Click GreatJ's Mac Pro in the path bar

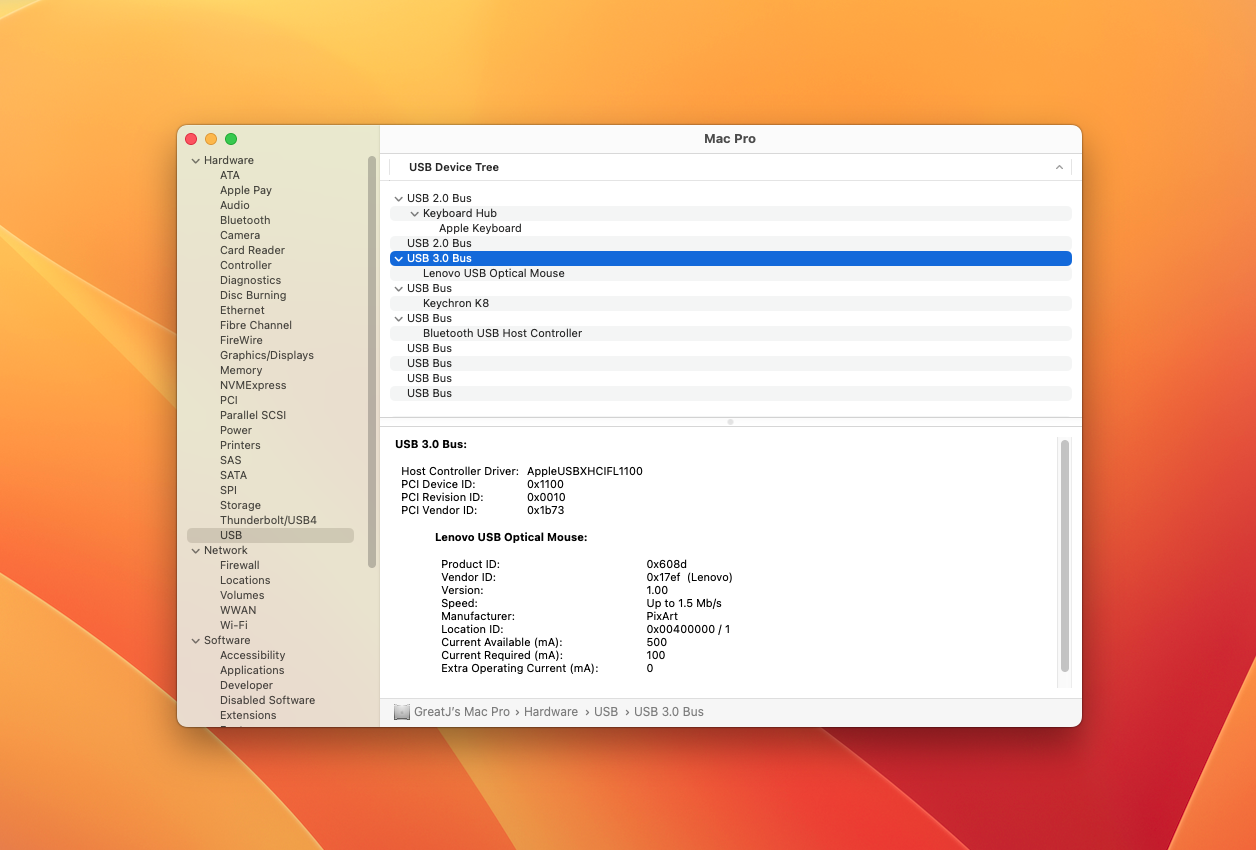point(462,712)
